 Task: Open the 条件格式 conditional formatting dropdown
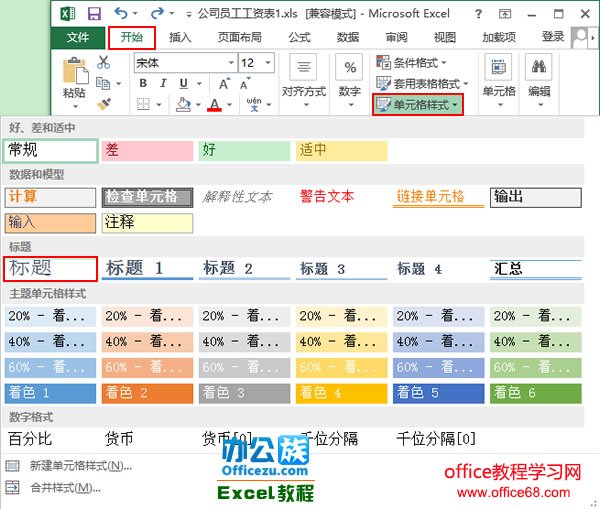point(411,62)
